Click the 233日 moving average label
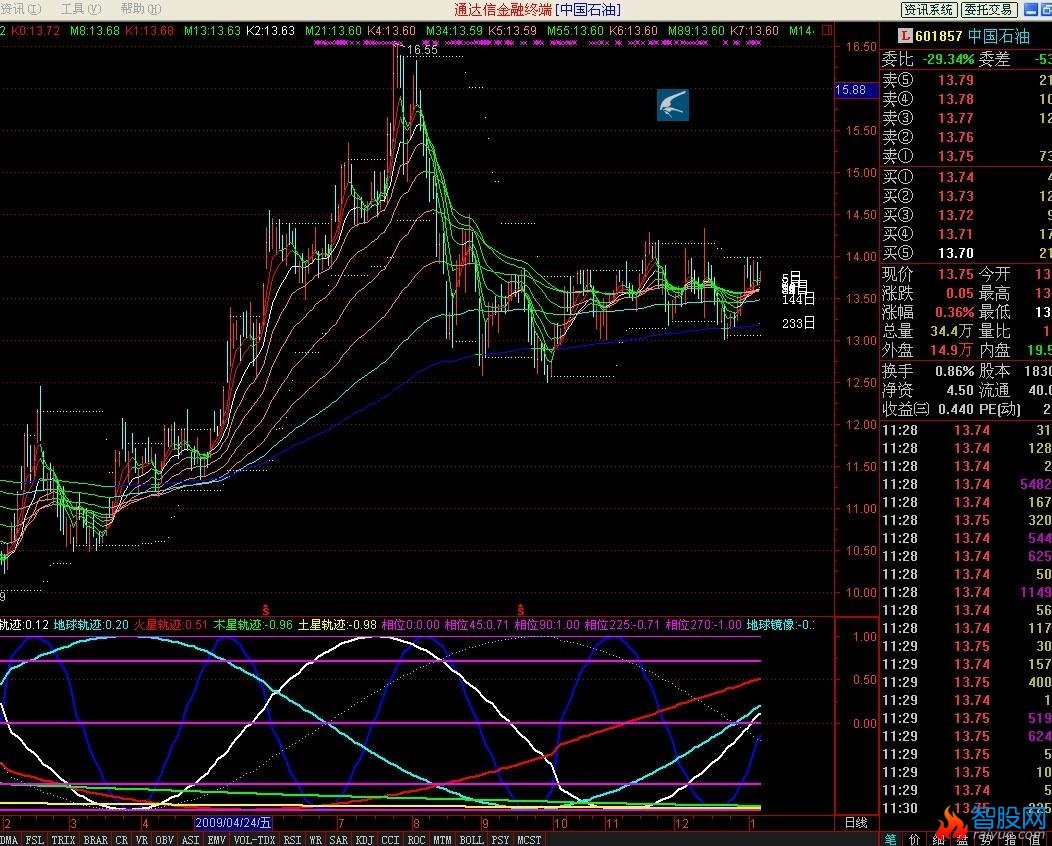Image resolution: width=1052 pixels, height=846 pixels. (x=798, y=323)
